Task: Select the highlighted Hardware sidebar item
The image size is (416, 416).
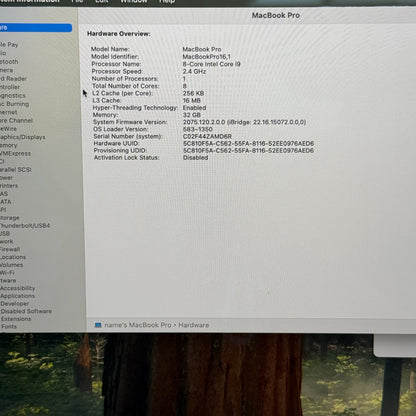Action: (36, 28)
